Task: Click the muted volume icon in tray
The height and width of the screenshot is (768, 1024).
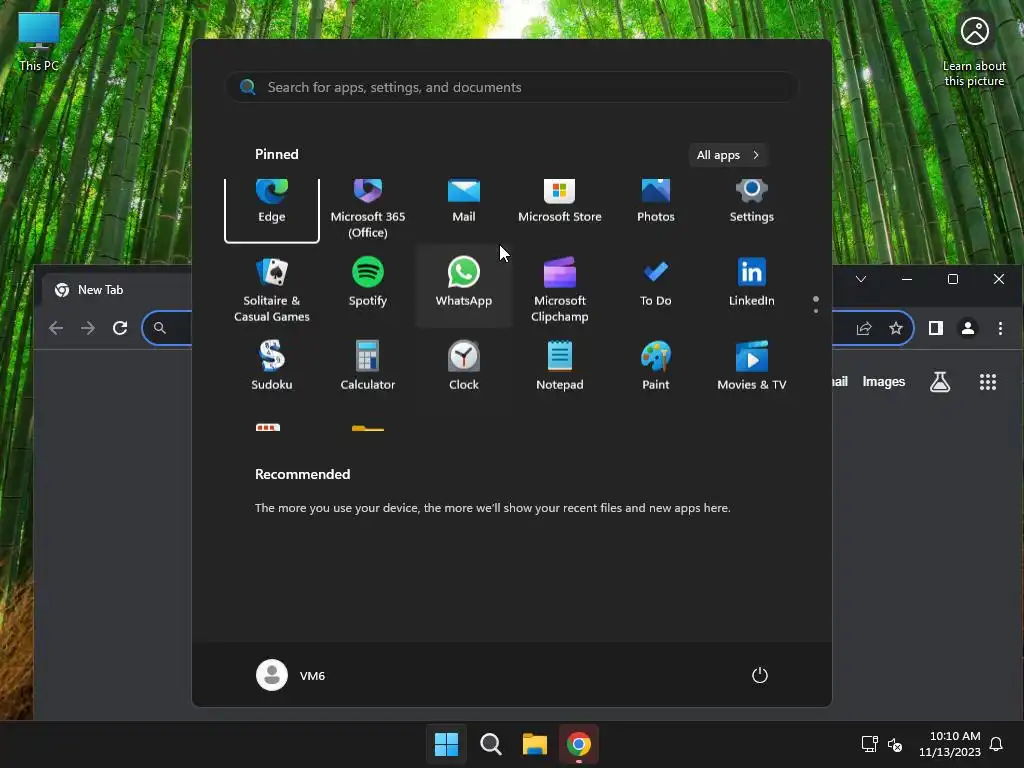Action: tap(895, 744)
